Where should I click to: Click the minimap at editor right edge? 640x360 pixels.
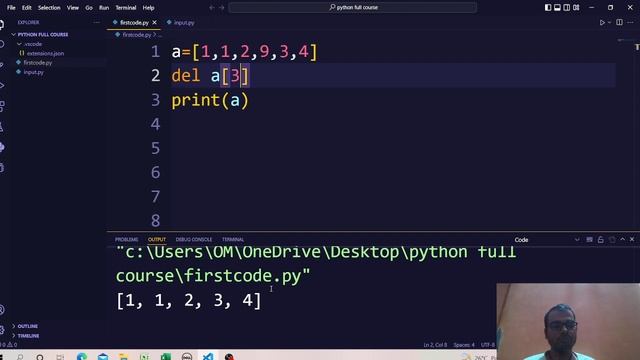click(x=624, y=40)
